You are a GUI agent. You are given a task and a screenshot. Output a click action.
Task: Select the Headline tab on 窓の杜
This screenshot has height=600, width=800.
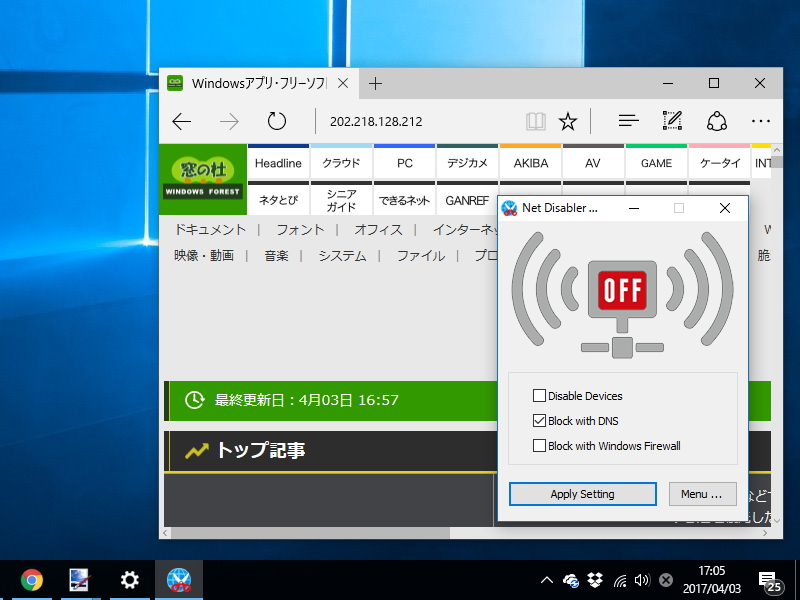click(x=277, y=163)
